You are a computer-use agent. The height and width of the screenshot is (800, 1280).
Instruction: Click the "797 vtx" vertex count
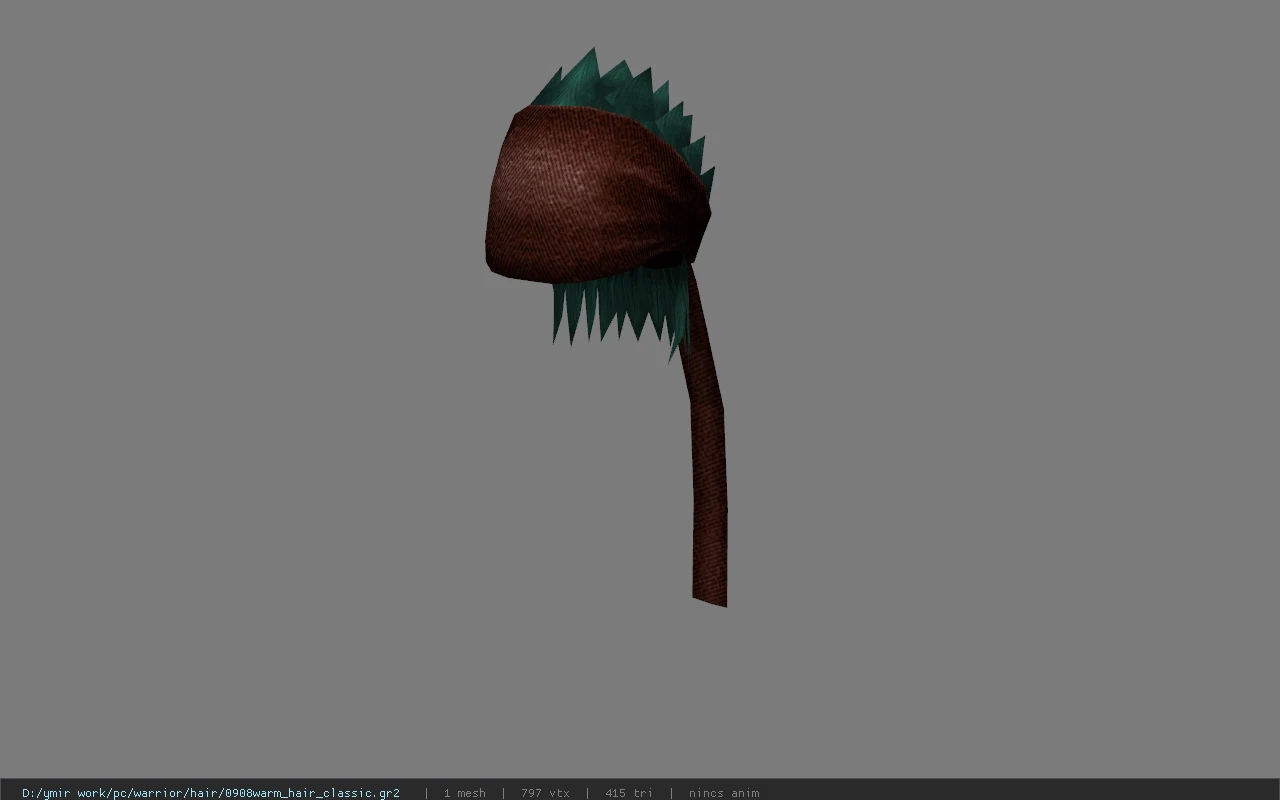[x=545, y=793]
